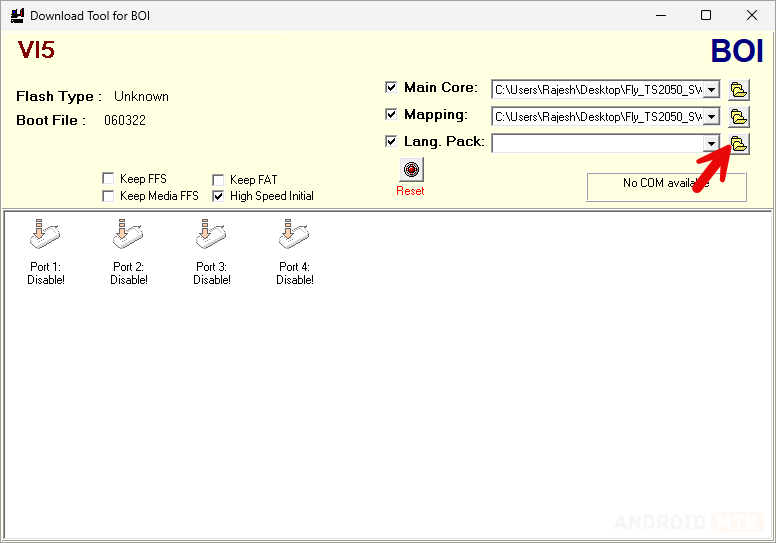Uncheck High Speed Initial
Image resolution: width=776 pixels, height=543 pixels.
click(x=218, y=196)
